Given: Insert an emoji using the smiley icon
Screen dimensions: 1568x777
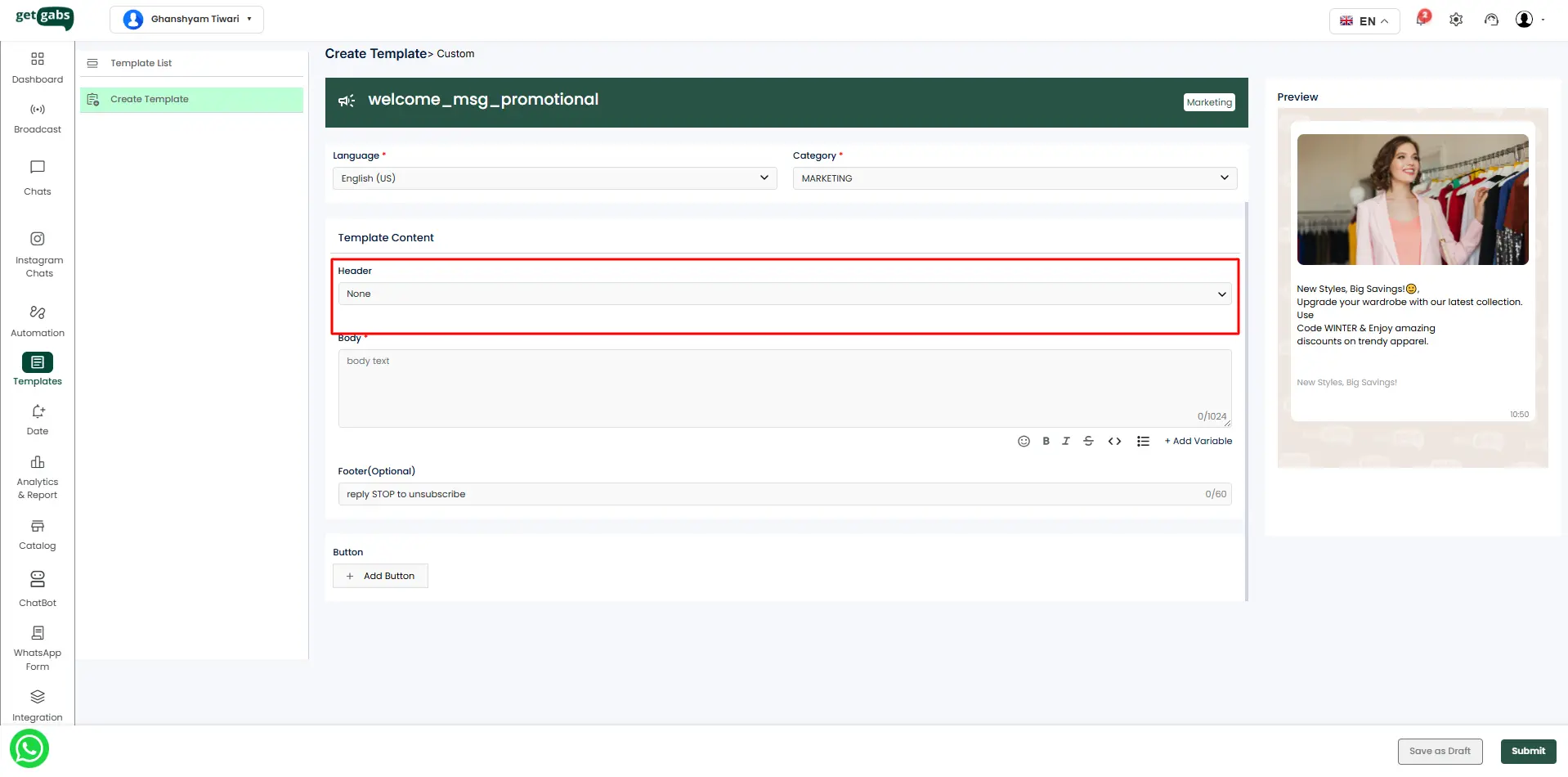Looking at the screenshot, I should (x=1024, y=441).
